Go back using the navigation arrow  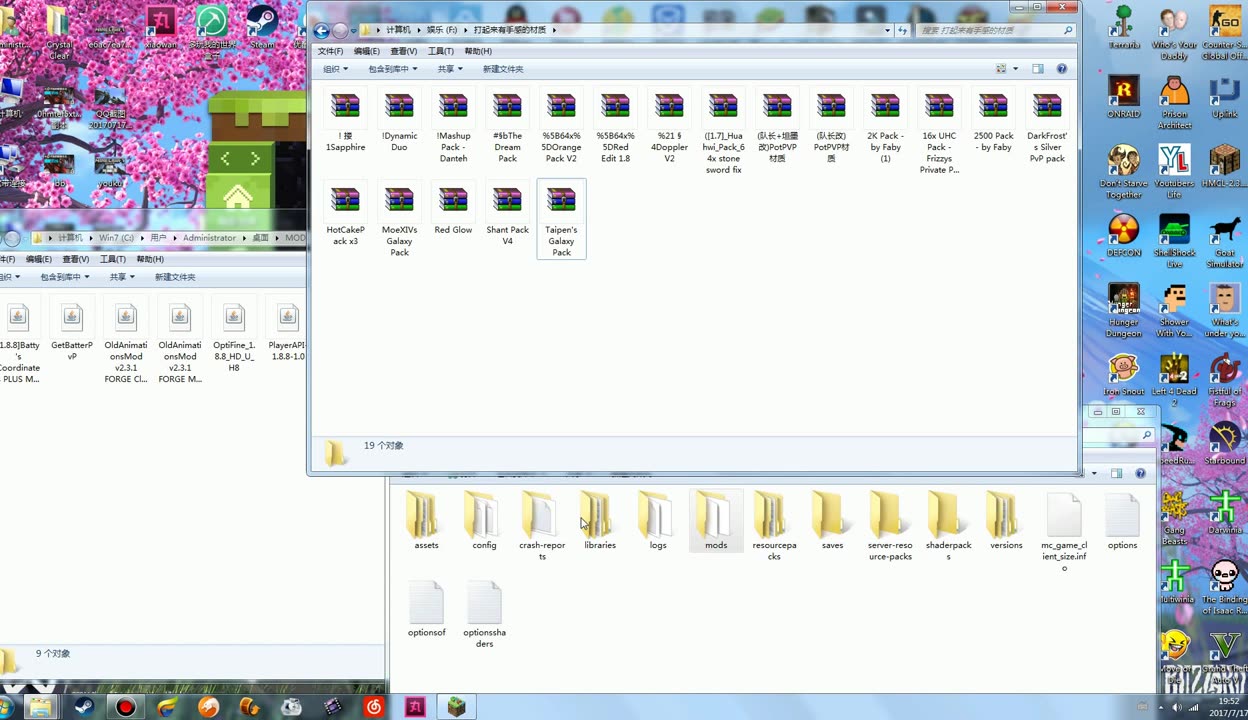[321, 31]
